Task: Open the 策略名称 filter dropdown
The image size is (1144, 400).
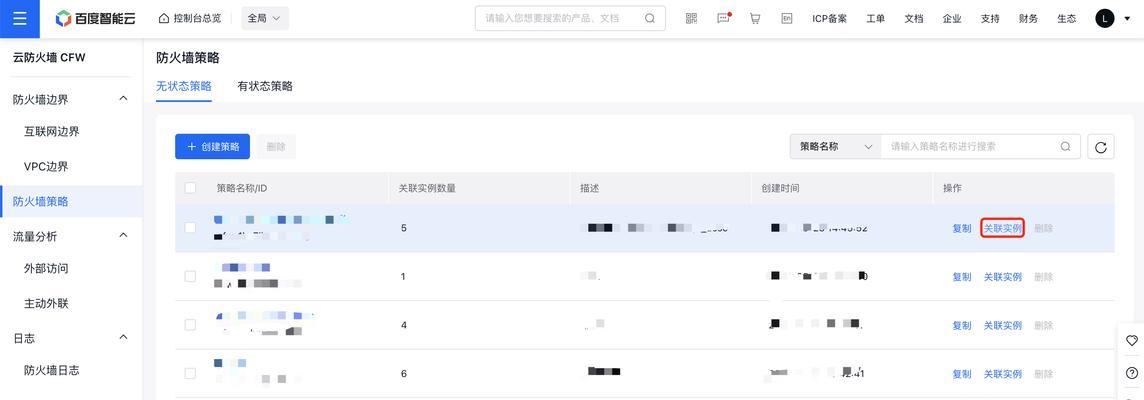Action: point(835,147)
